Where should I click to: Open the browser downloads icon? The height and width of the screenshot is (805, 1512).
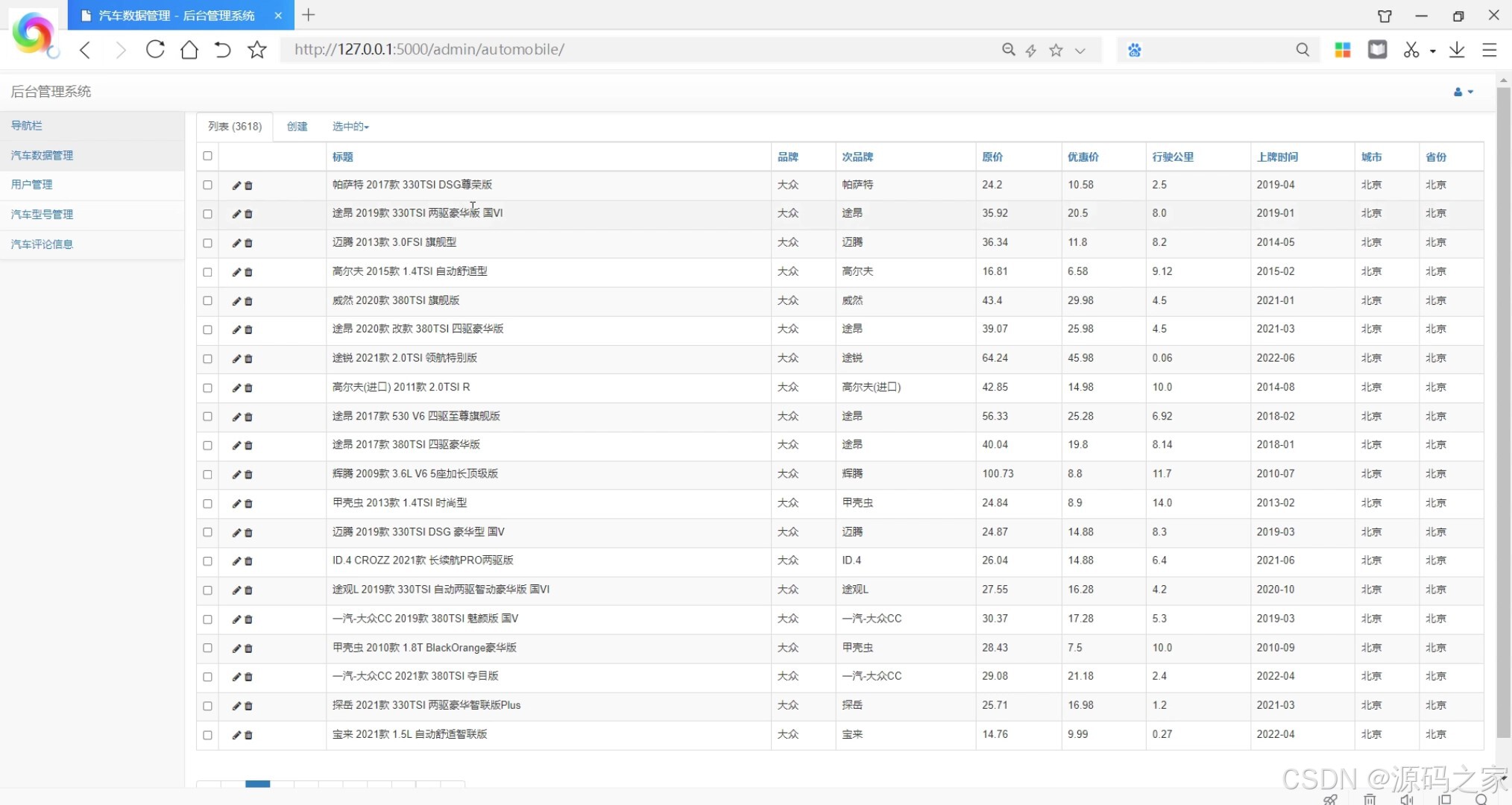(1456, 50)
